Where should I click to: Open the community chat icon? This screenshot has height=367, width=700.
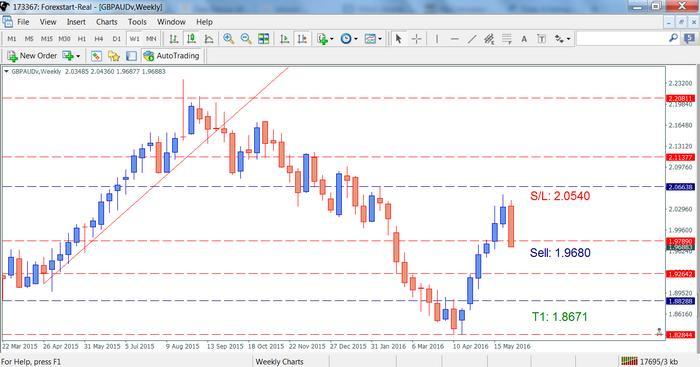(x=689, y=39)
